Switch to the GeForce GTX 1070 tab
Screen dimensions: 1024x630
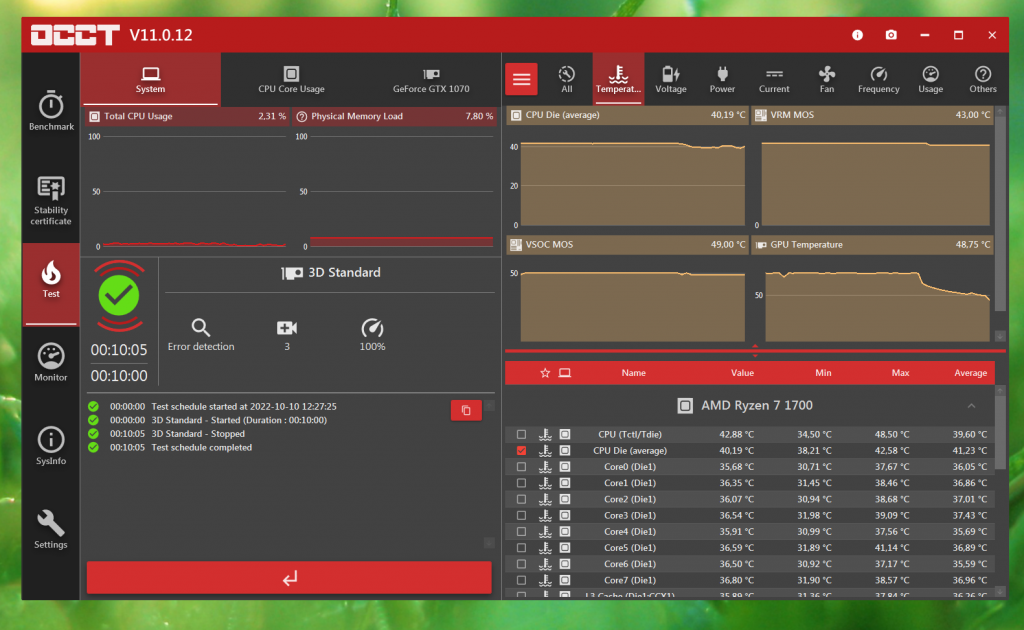(431, 80)
